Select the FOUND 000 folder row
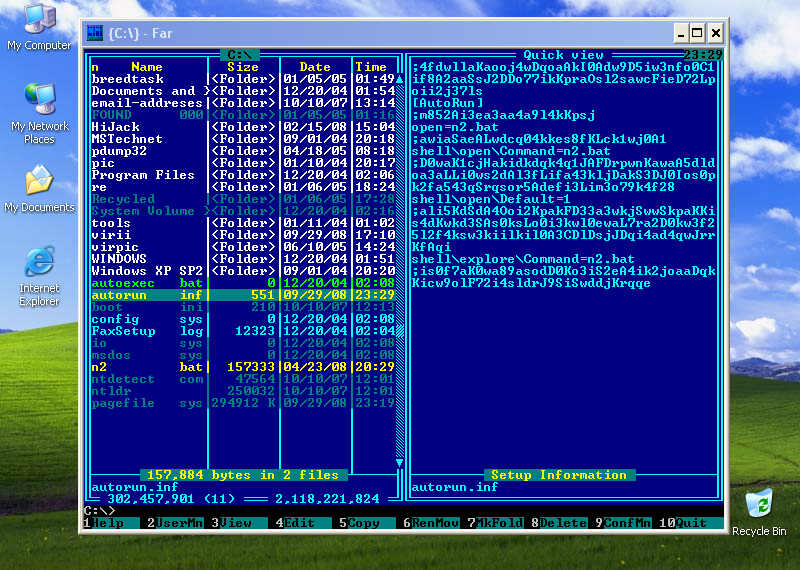The height and width of the screenshot is (570, 800). pos(243,115)
